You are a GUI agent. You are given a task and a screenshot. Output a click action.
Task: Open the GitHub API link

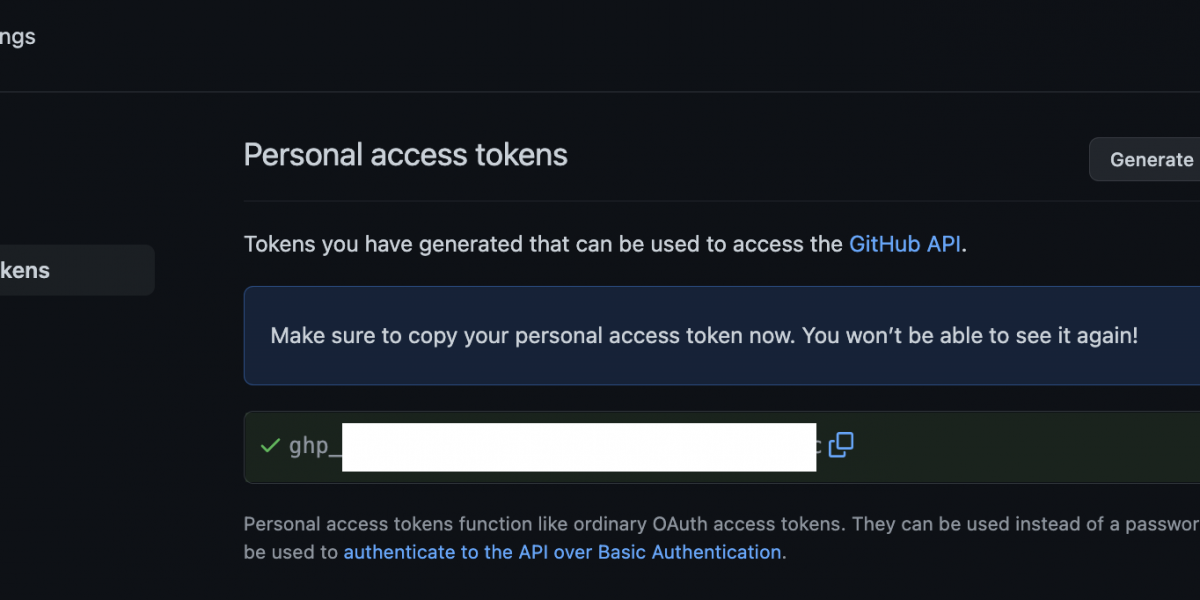point(904,244)
